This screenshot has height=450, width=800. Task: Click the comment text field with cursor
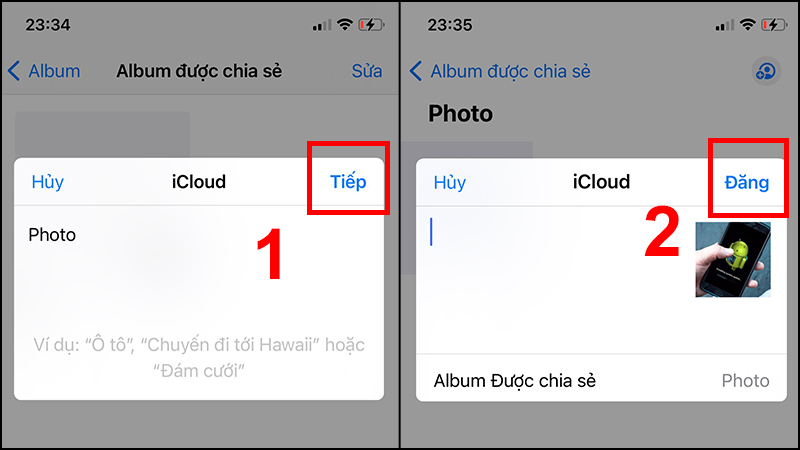pos(554,280)
